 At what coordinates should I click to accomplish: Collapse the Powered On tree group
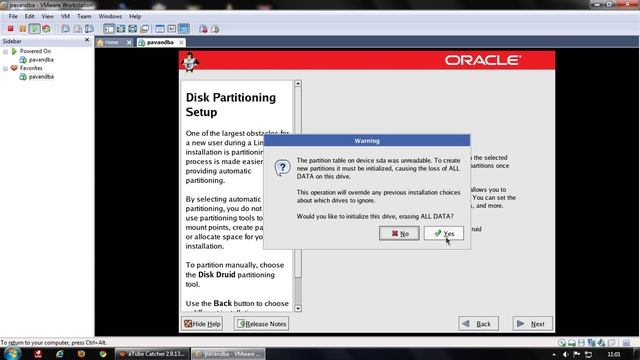click(x=5, y=51)
